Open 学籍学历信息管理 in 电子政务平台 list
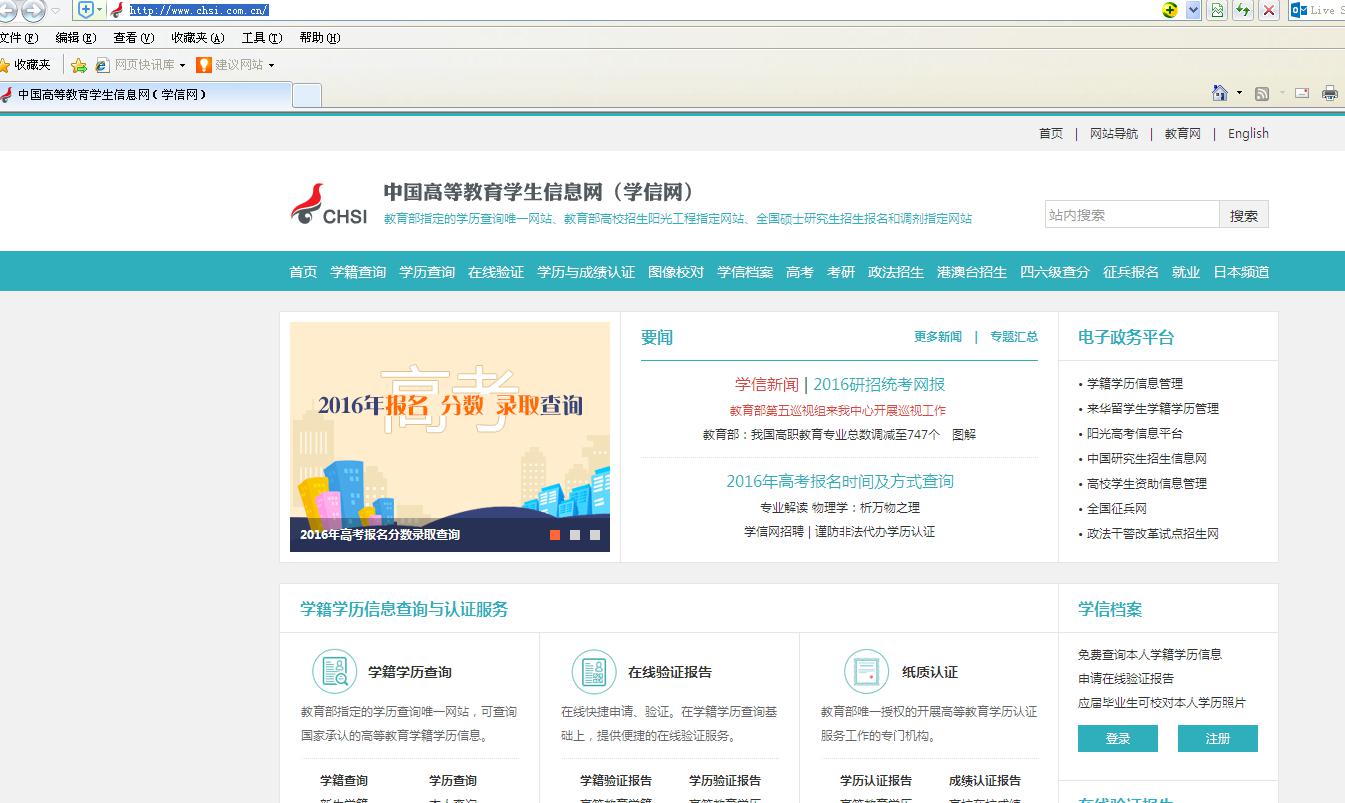The height and width of the screenshot is (803, 1345). (x=1135, y=383)
